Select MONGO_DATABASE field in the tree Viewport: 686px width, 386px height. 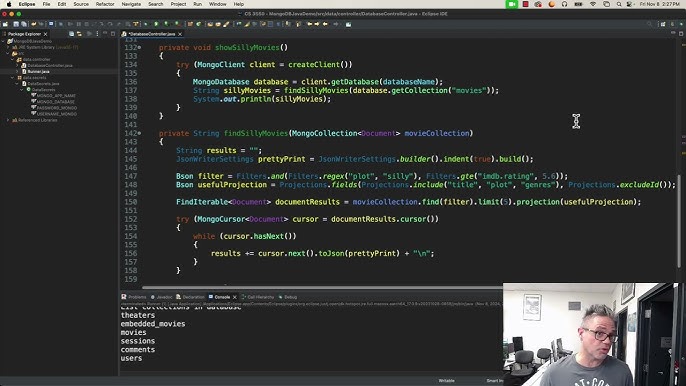pos(56,102)
